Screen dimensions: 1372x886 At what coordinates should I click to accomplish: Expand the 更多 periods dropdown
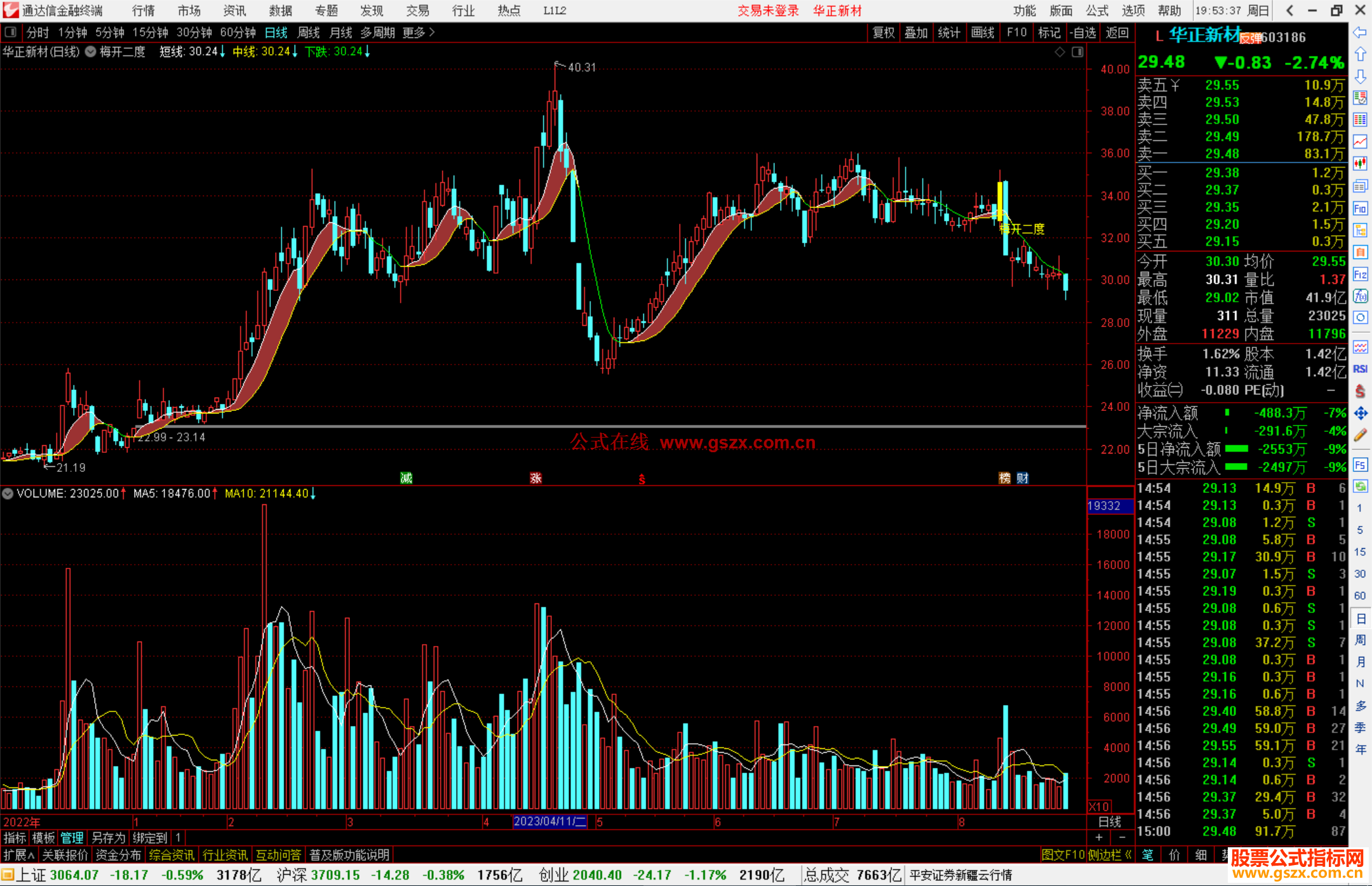418,32
